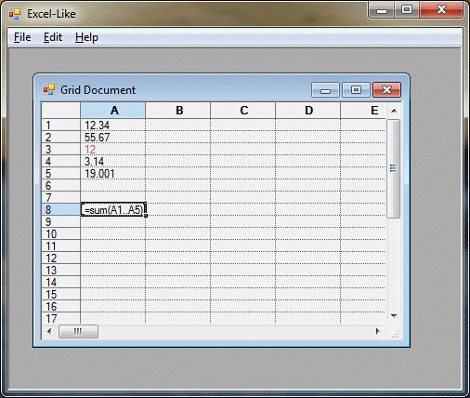The height and width of the screenshot is (398, 470).
Task: Select cell A1 with value 12.34
Action: point(113,125)
